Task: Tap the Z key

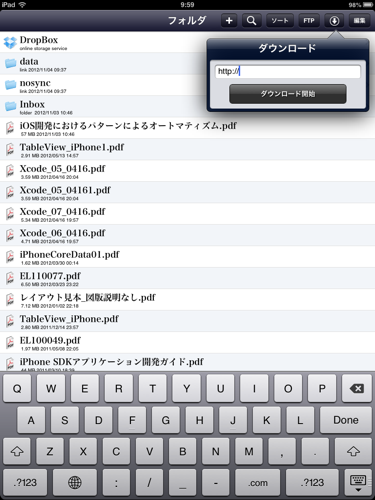Action: [50, 451]
